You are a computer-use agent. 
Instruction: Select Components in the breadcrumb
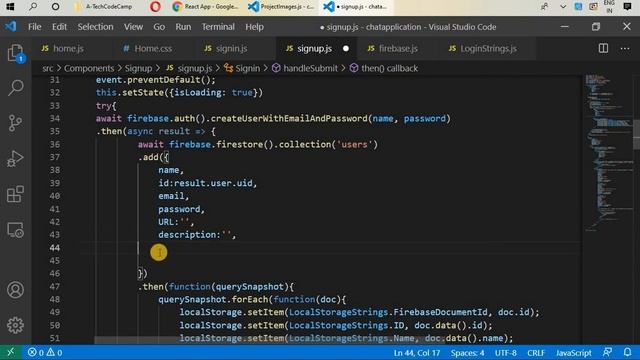89,68
